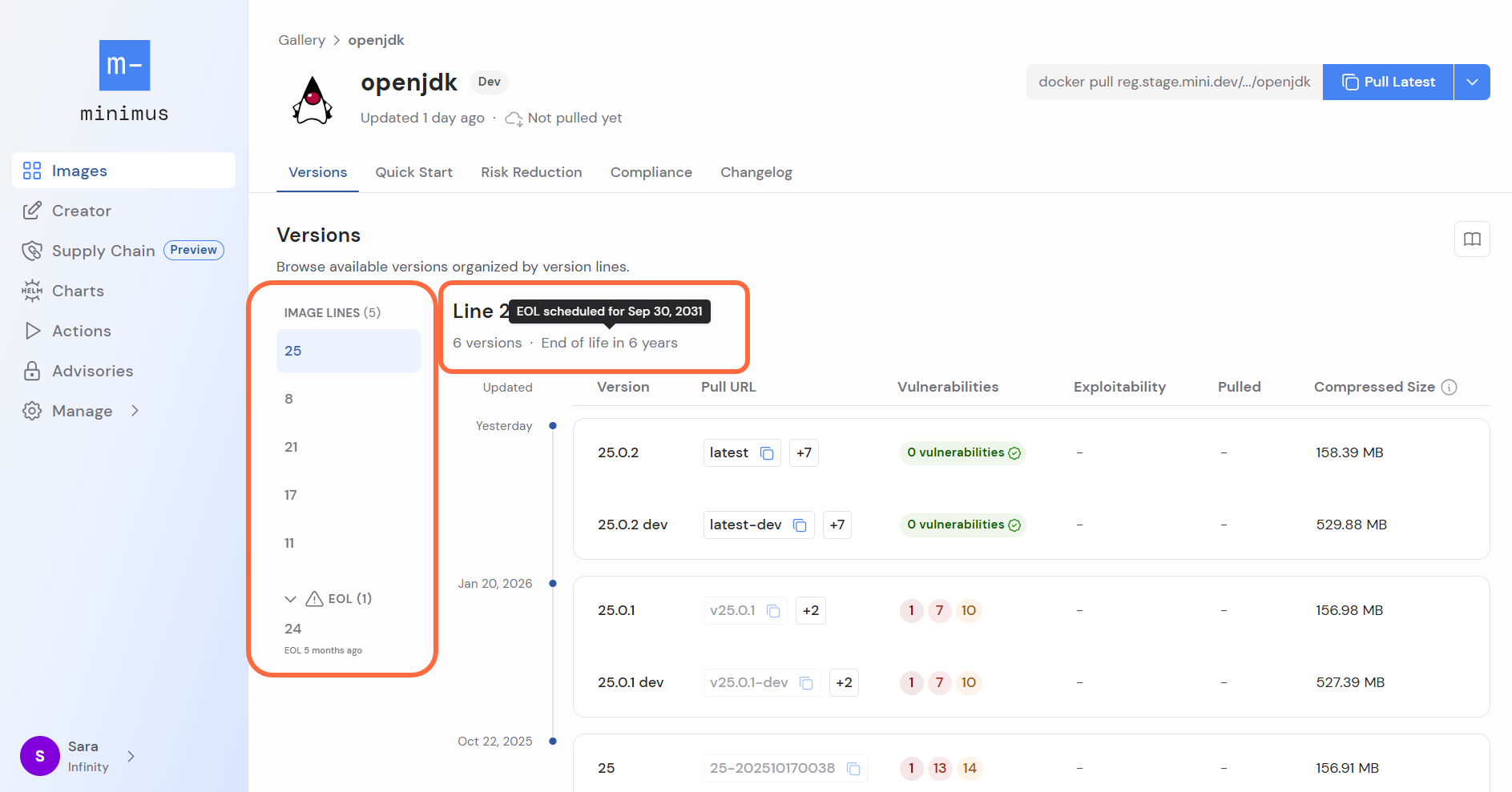This screenshot has height=792, width=1512.
Task: Click the high count 7 for 25.0.1
Action: click(940, 611)
